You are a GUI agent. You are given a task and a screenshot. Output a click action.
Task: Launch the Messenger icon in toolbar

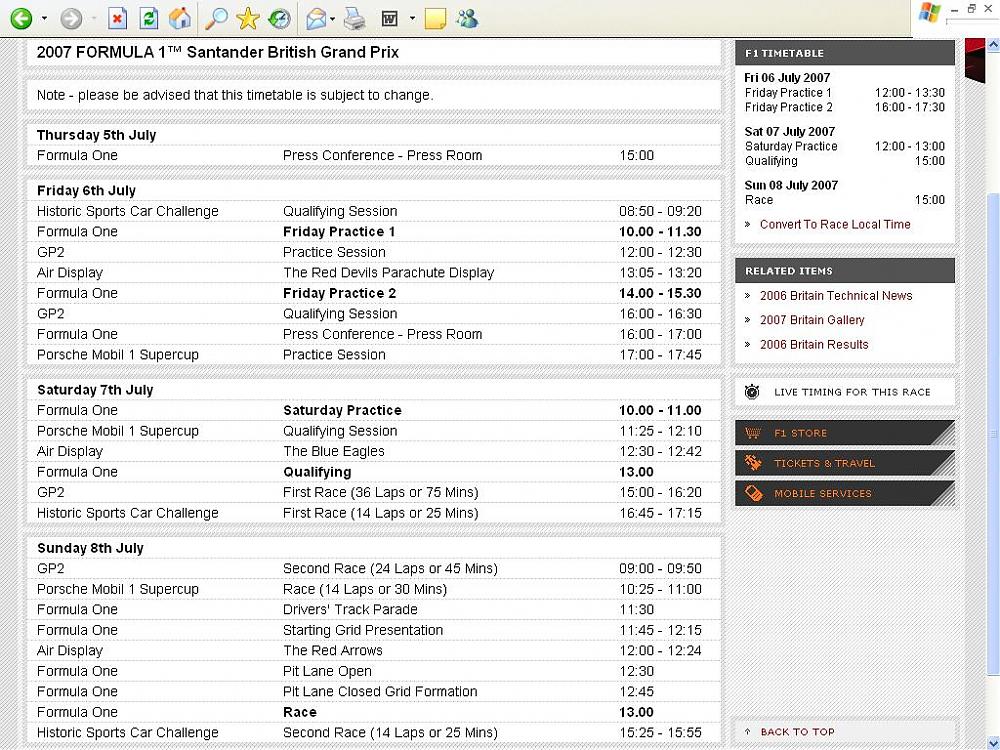(x=467, y=18)
